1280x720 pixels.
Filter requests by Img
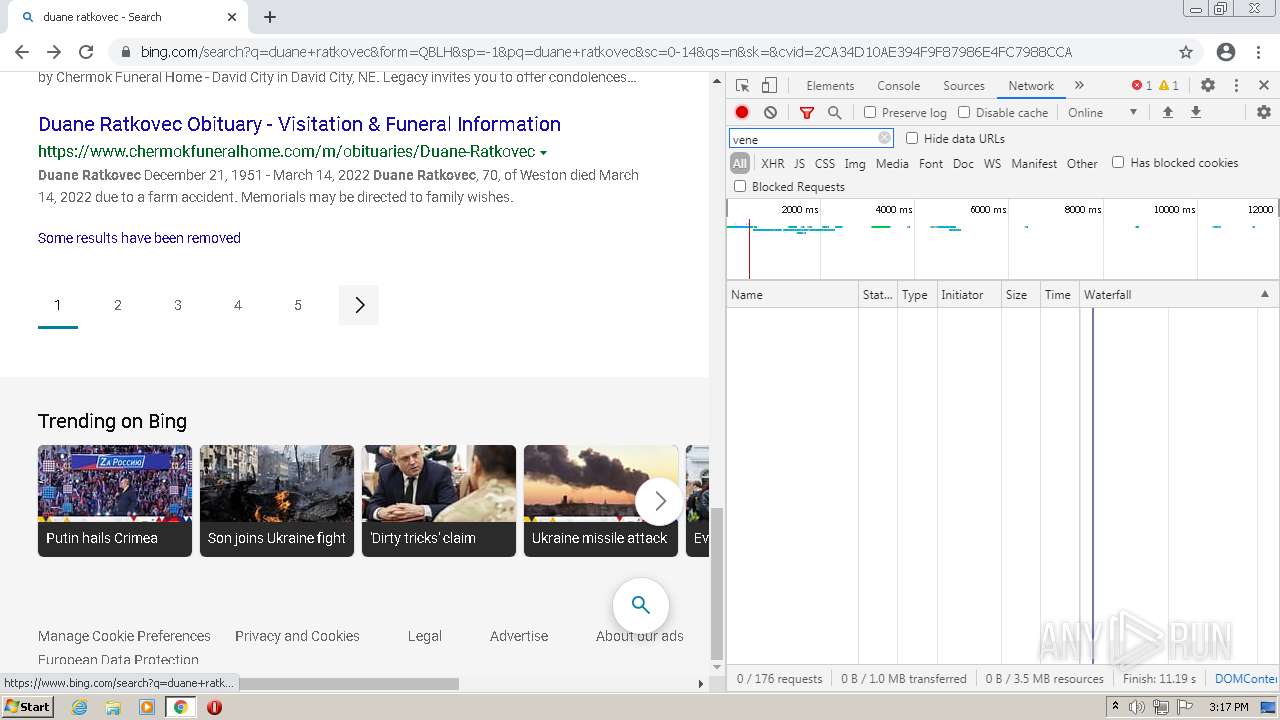point(855,163)
